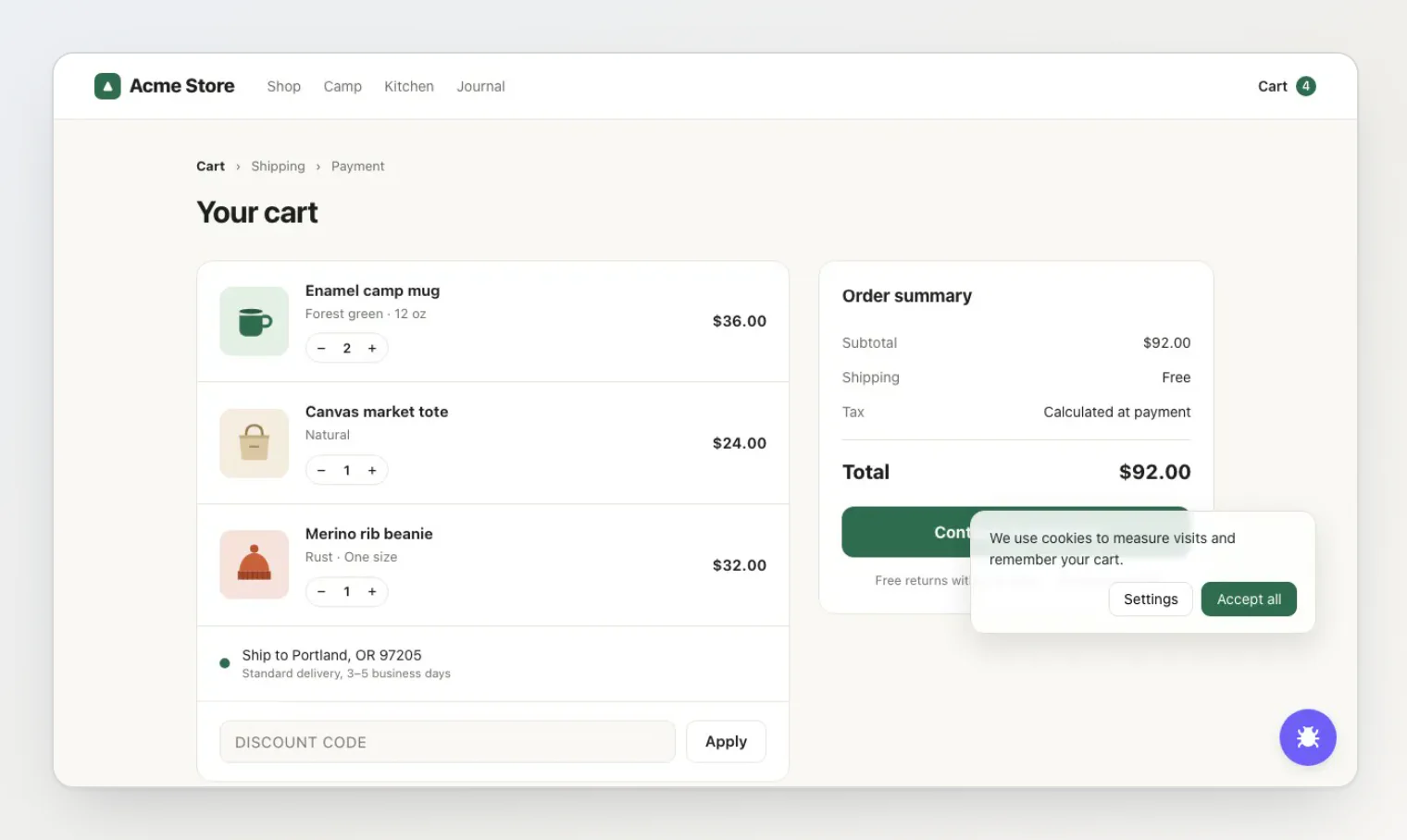1407x840 pixels.
Task: Open cookie Settings
Action: pos(1151,599)
